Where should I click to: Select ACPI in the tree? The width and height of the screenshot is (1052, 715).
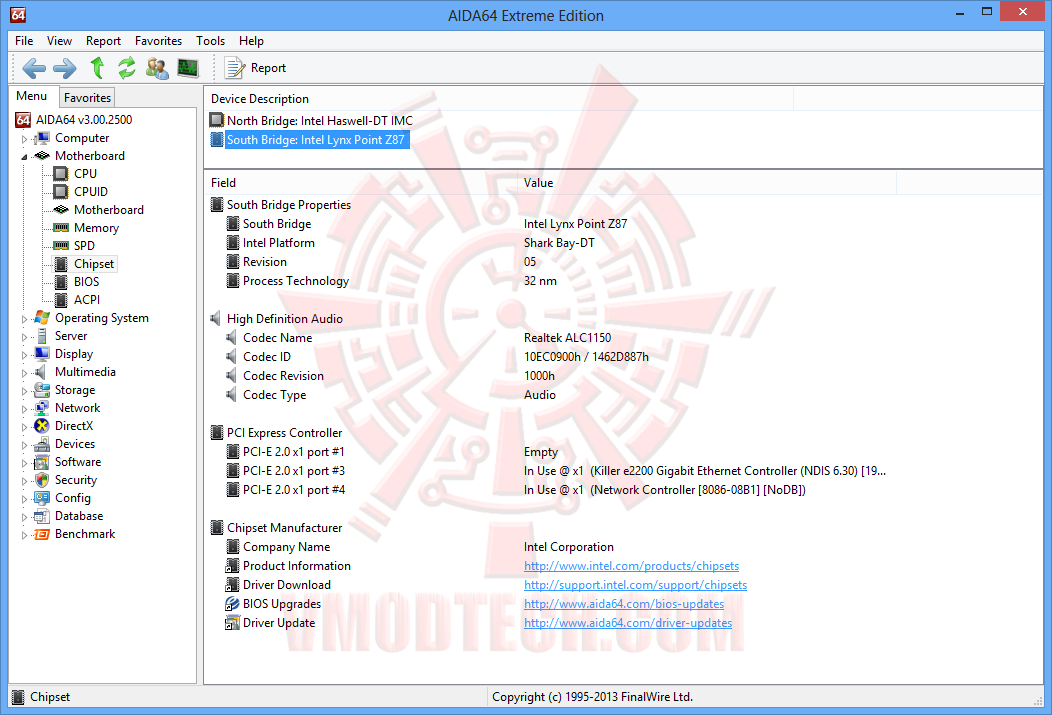point(87,300)
